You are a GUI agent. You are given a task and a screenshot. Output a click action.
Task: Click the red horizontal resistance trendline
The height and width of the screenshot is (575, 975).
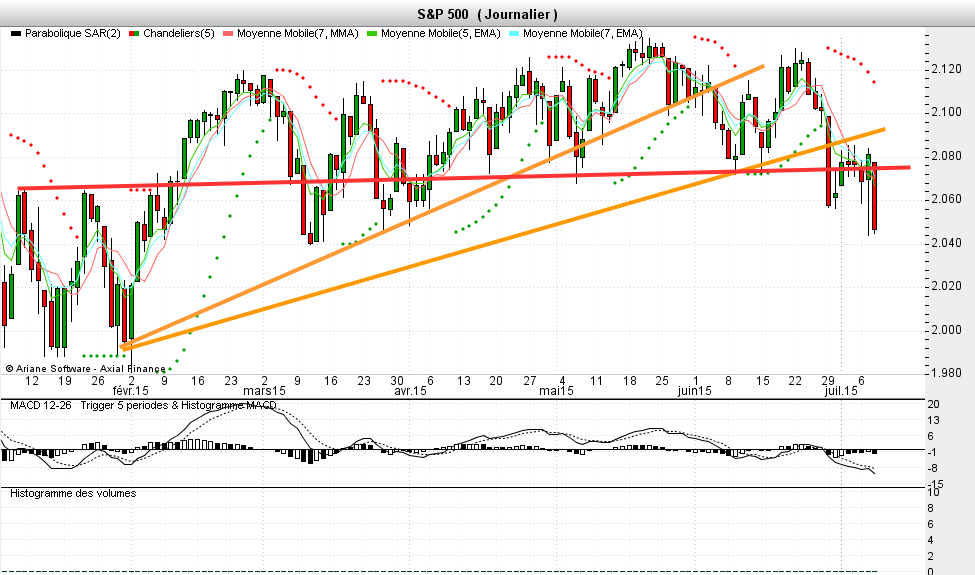point(464,178)
